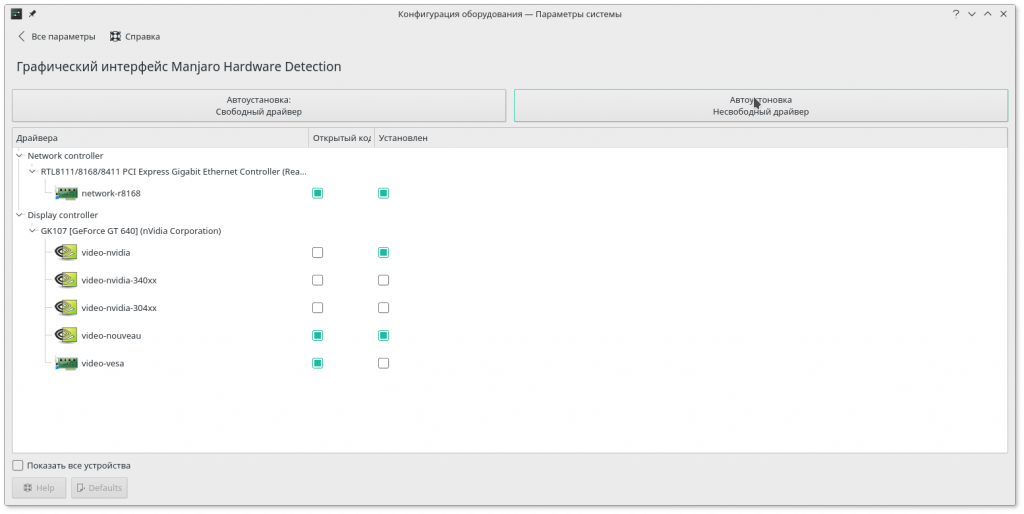Toggle installed checkbox for video-nvidia-340xx

(x=383, y=280)
